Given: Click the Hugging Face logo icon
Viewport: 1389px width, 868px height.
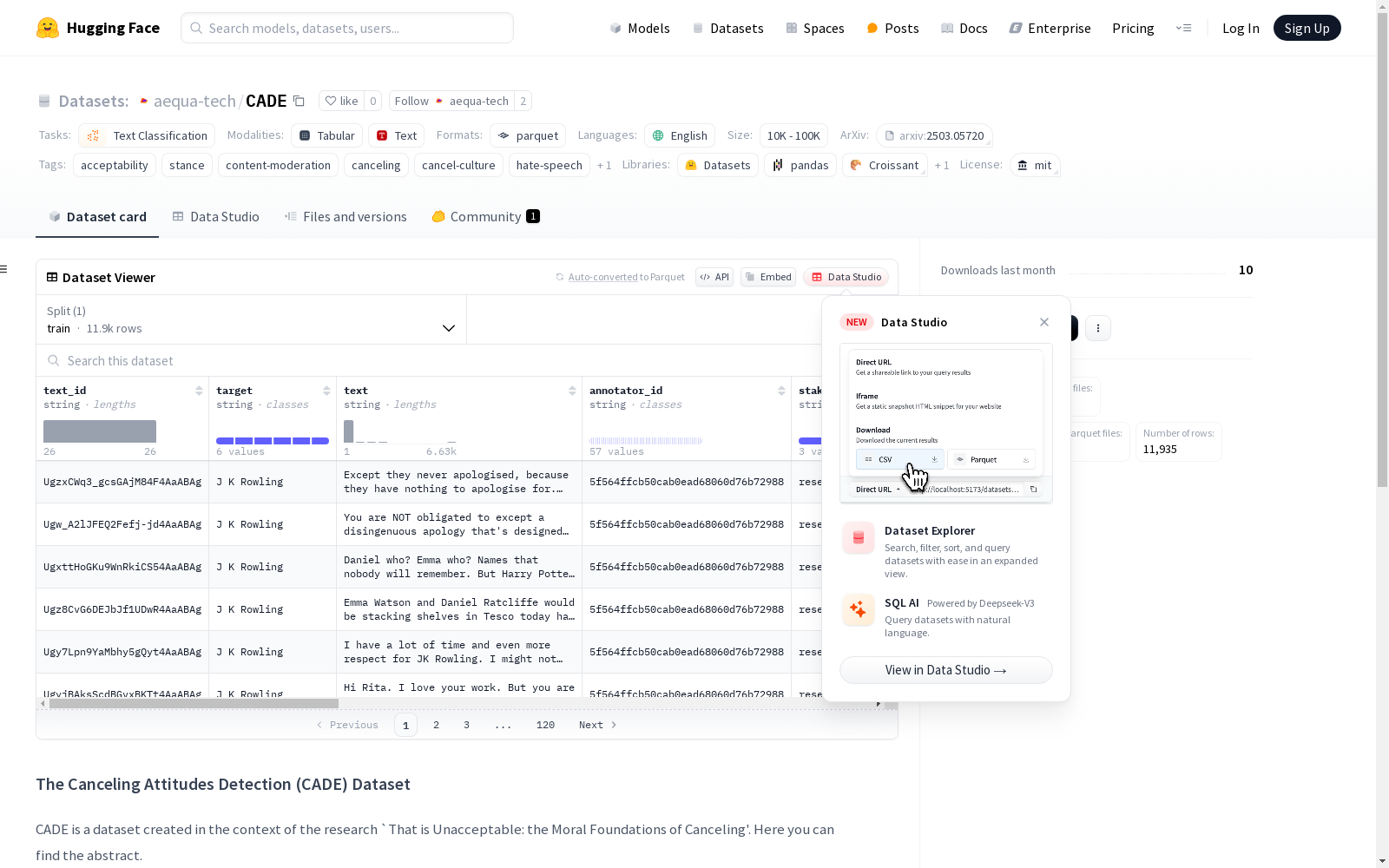Looking at the screenshot, I should pos(48,28).
